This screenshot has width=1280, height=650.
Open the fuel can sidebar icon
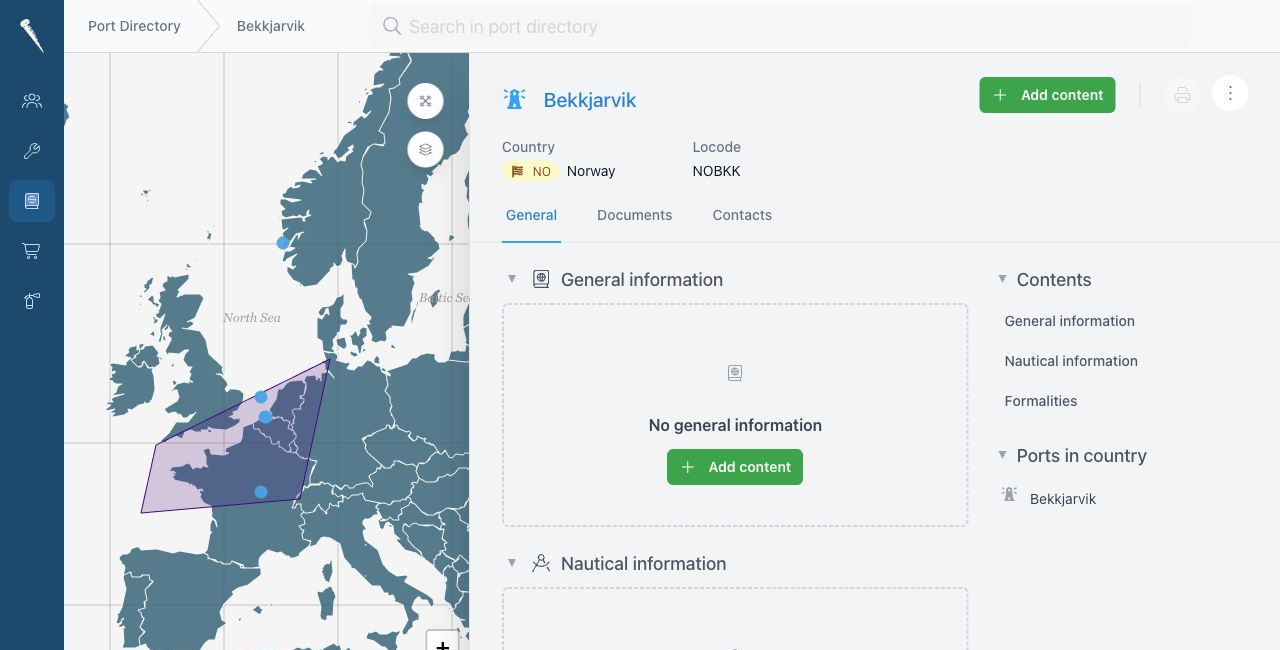coord(32,301)
